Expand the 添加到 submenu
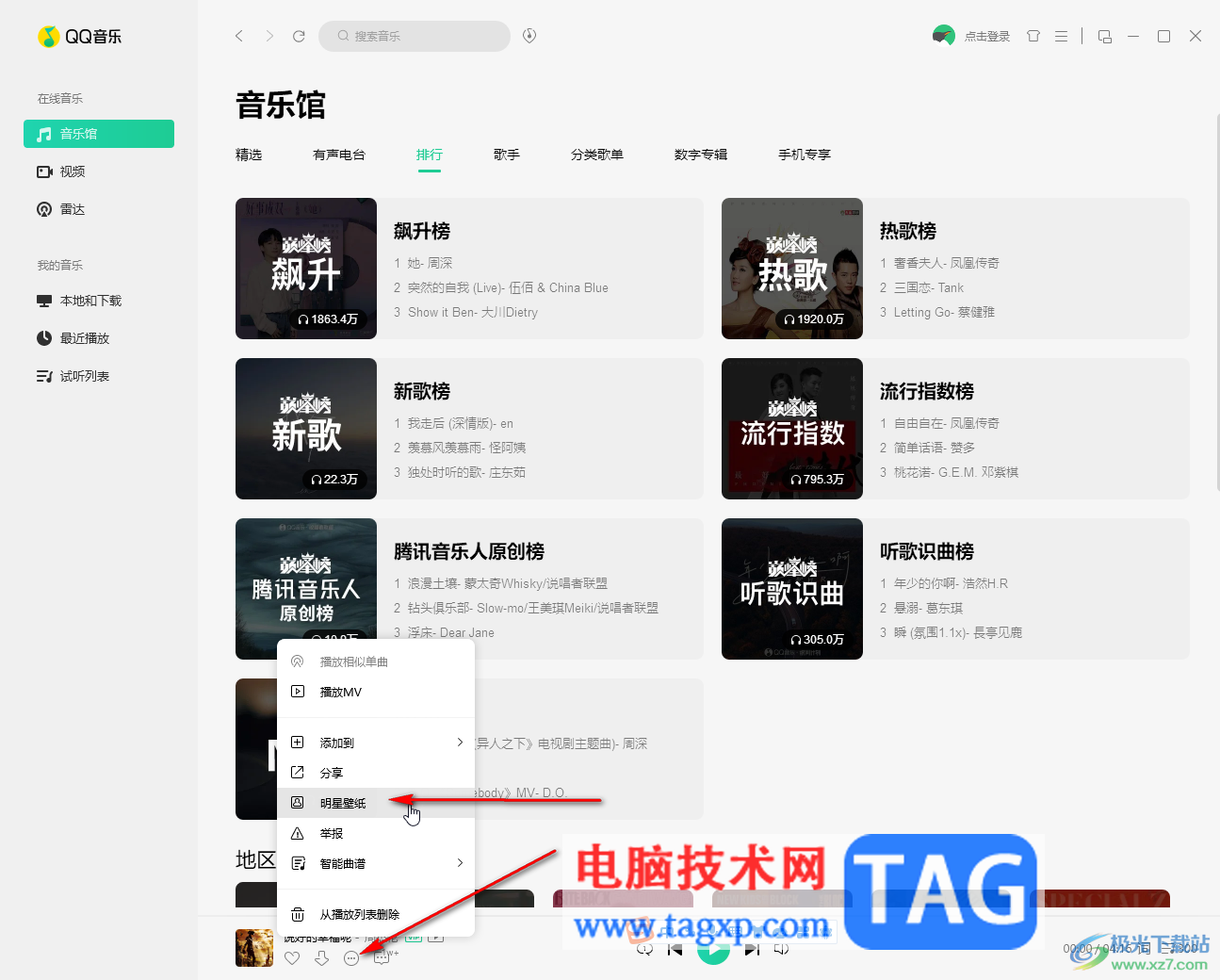 pyautogui.click(x=376, y=743)
